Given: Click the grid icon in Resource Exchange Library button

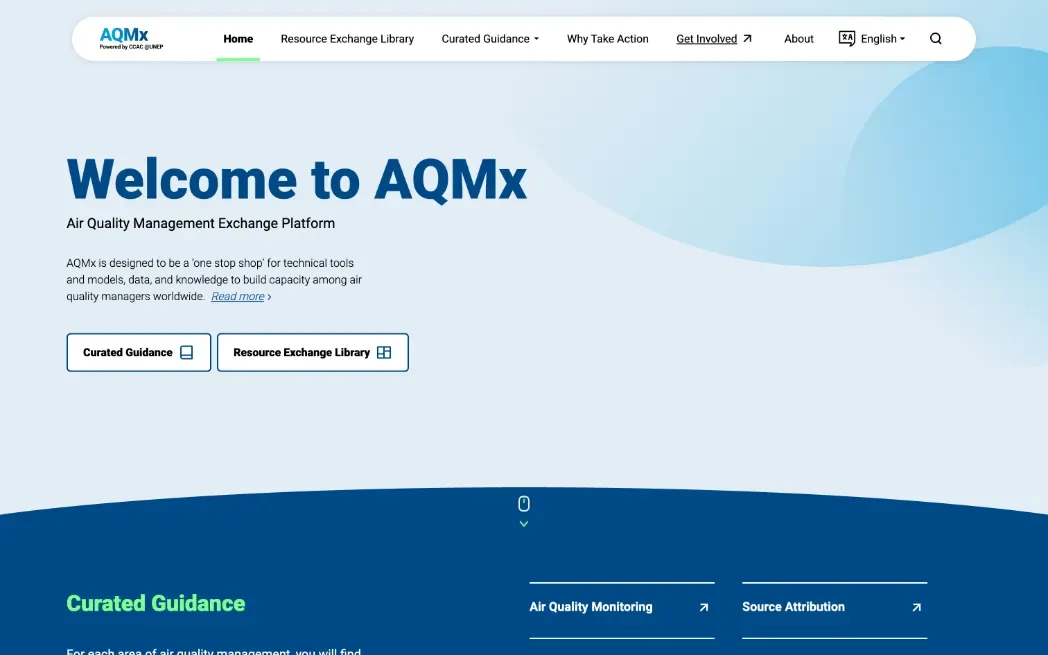Looking at the screenshot, I should (384, 353).
